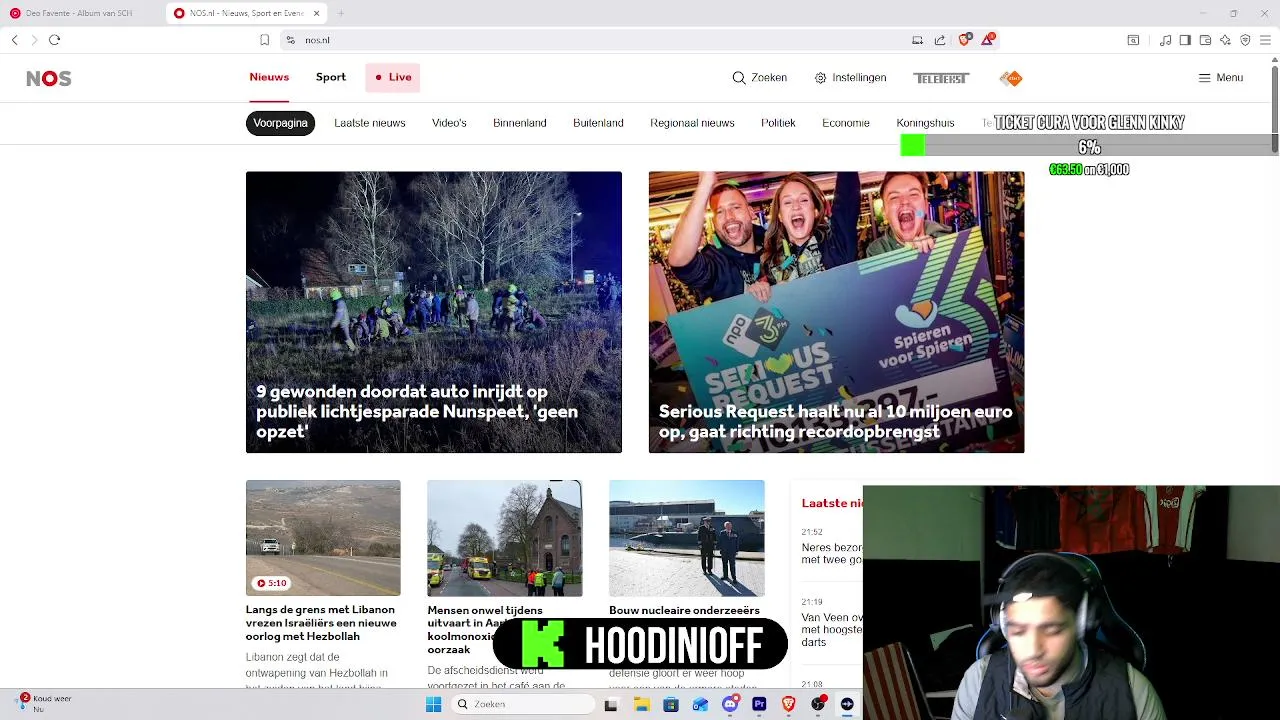Open the new tab plus button
1280x720 pixels.
click(341, 13)
